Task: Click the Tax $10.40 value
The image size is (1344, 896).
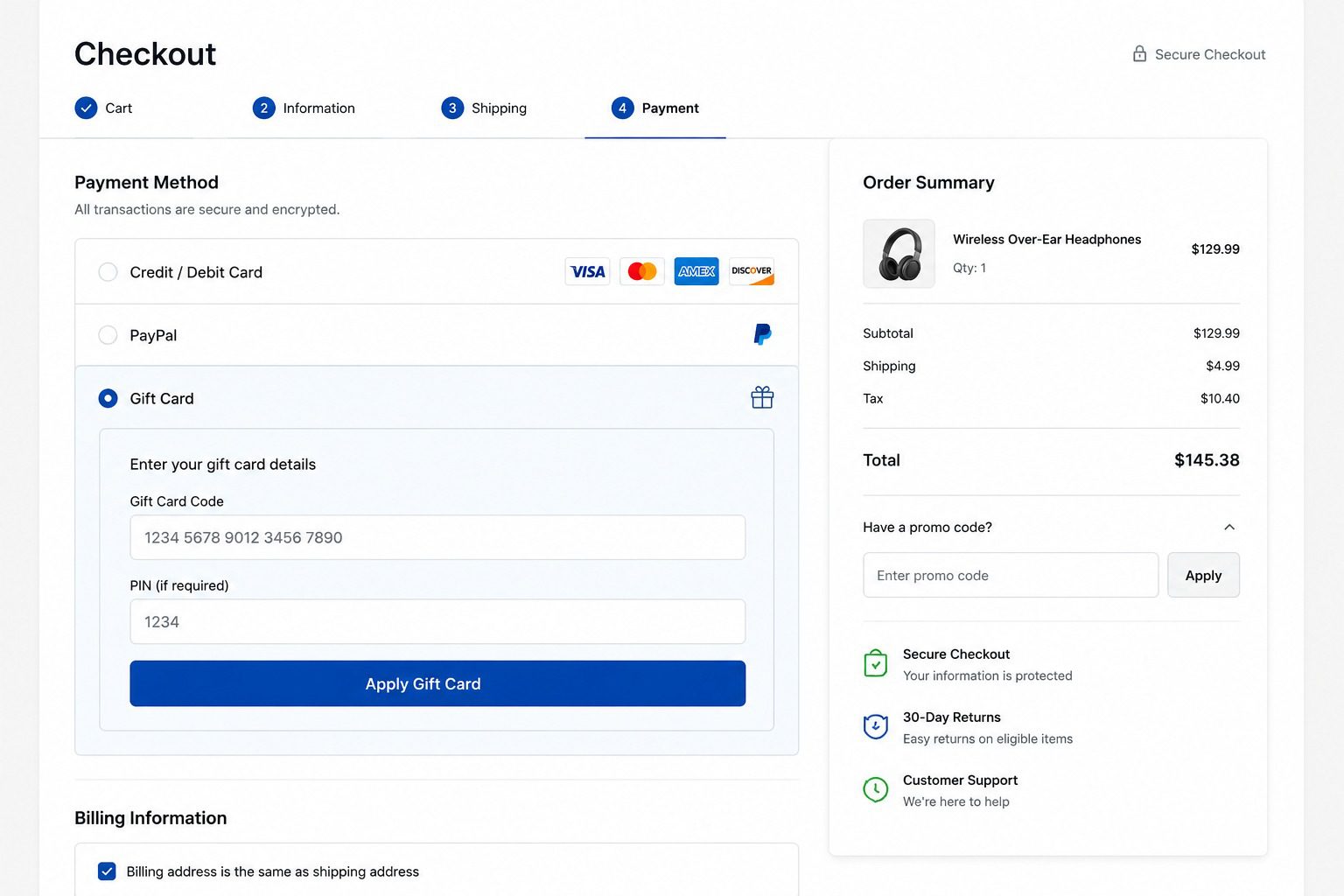Action: pyautogui.click(x=1220, y=398)
